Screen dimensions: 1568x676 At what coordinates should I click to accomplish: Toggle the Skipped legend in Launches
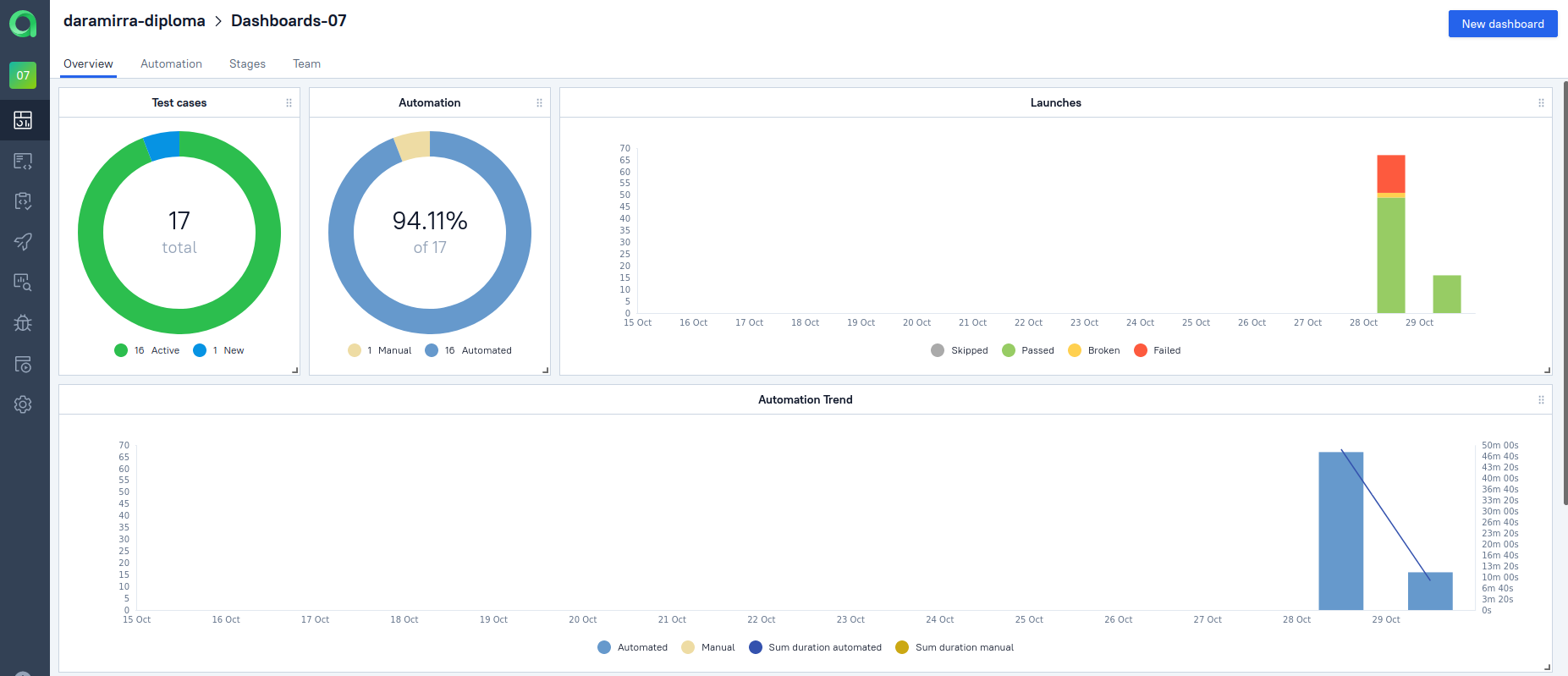click(x=960, y=350)
